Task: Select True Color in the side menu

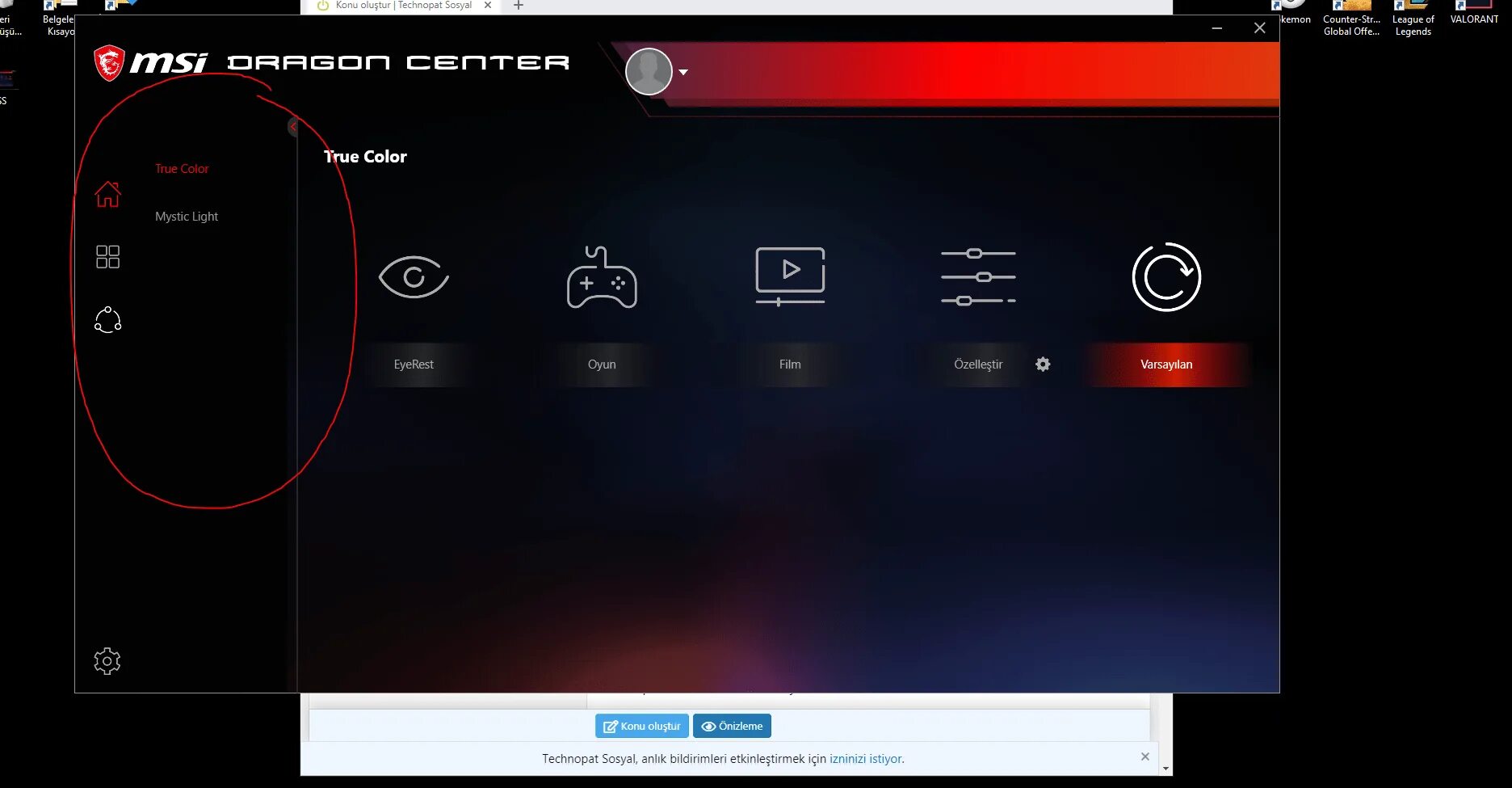Action: [x=182, y=169]
